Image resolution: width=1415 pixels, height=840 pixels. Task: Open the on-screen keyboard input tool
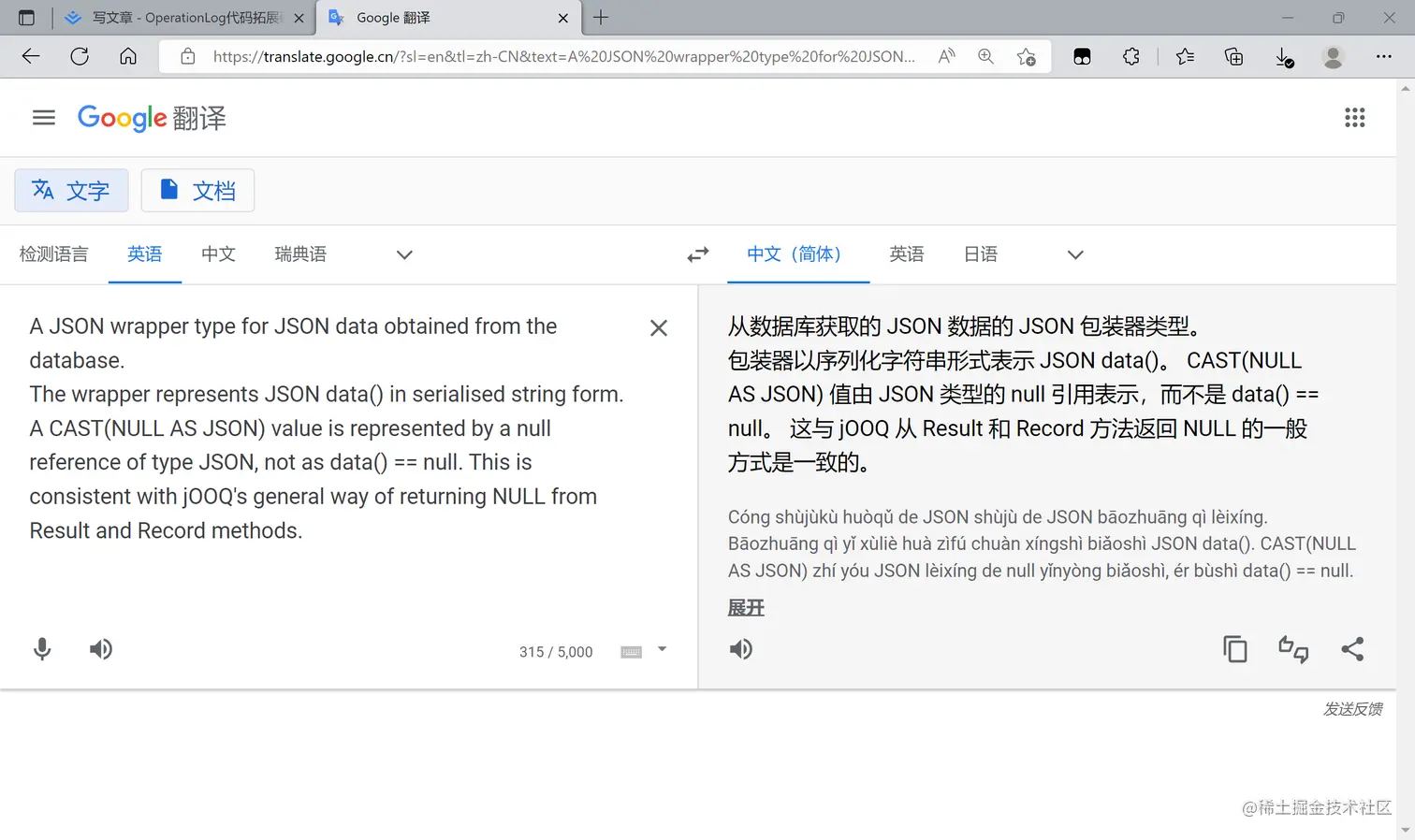pyautogui.click(x=632, y=652)
